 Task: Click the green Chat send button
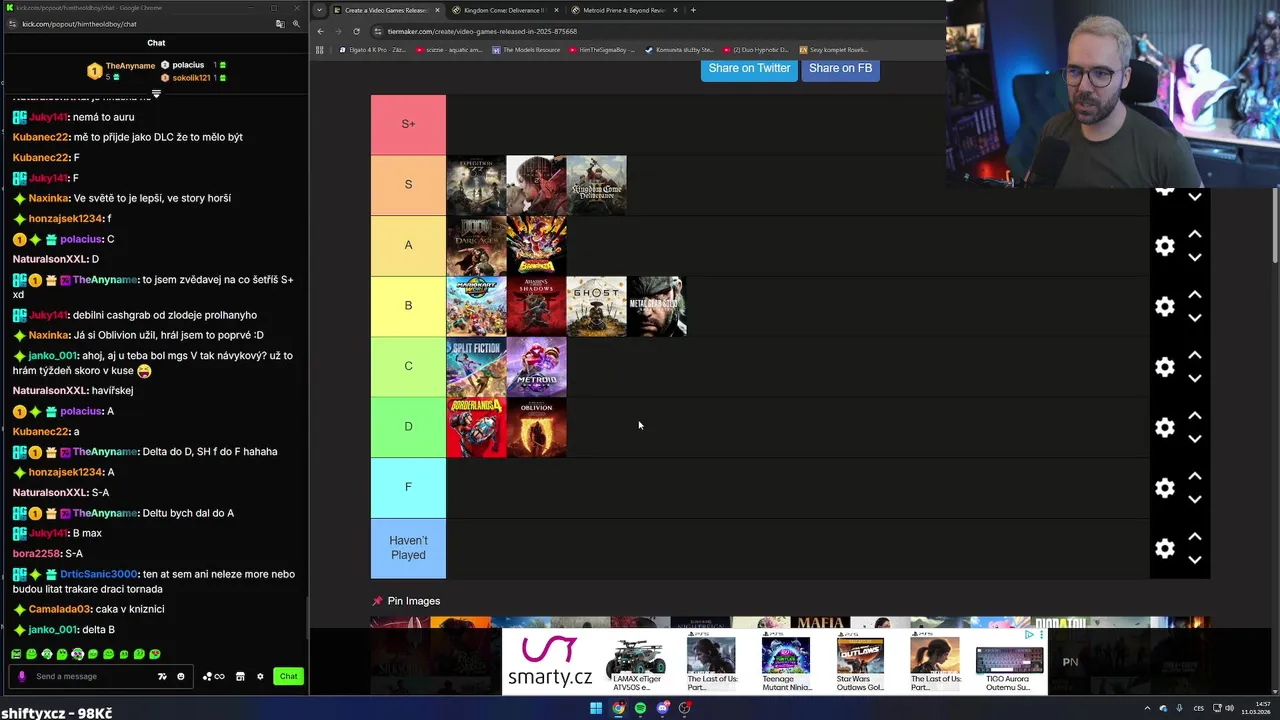(x=288, y=676)
